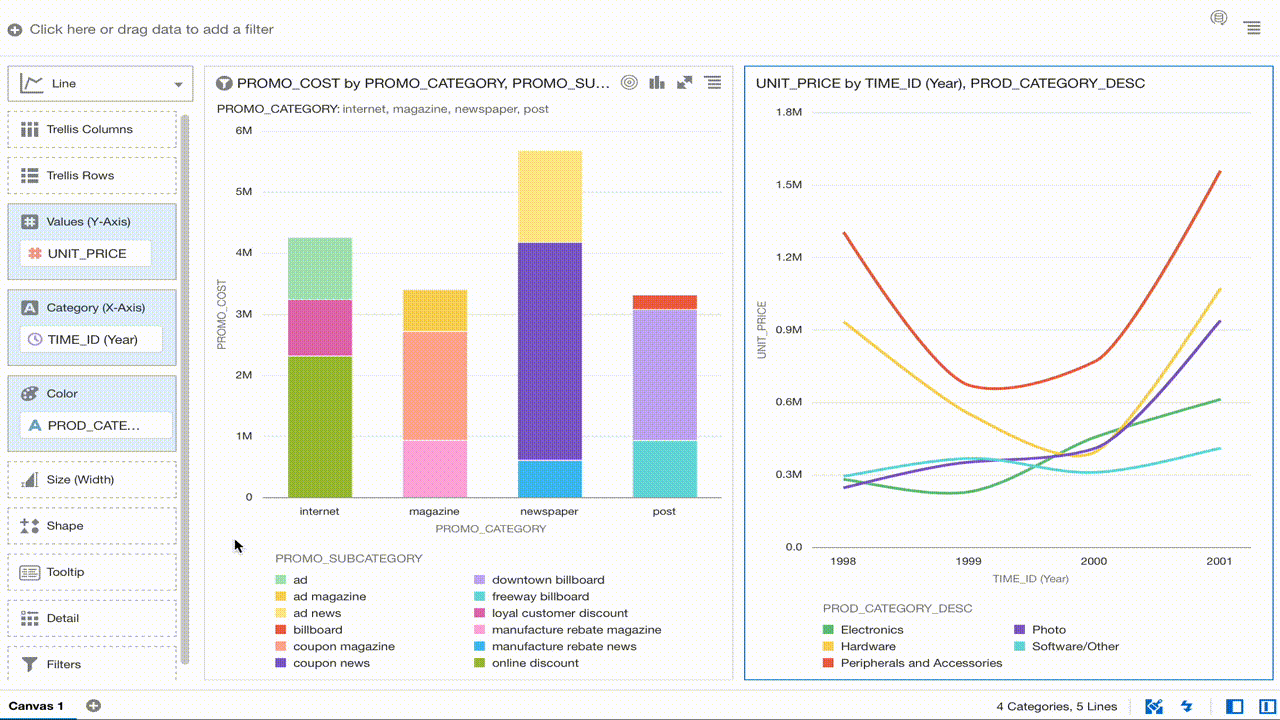Click the Hardware legend swatch

(828, 647)
